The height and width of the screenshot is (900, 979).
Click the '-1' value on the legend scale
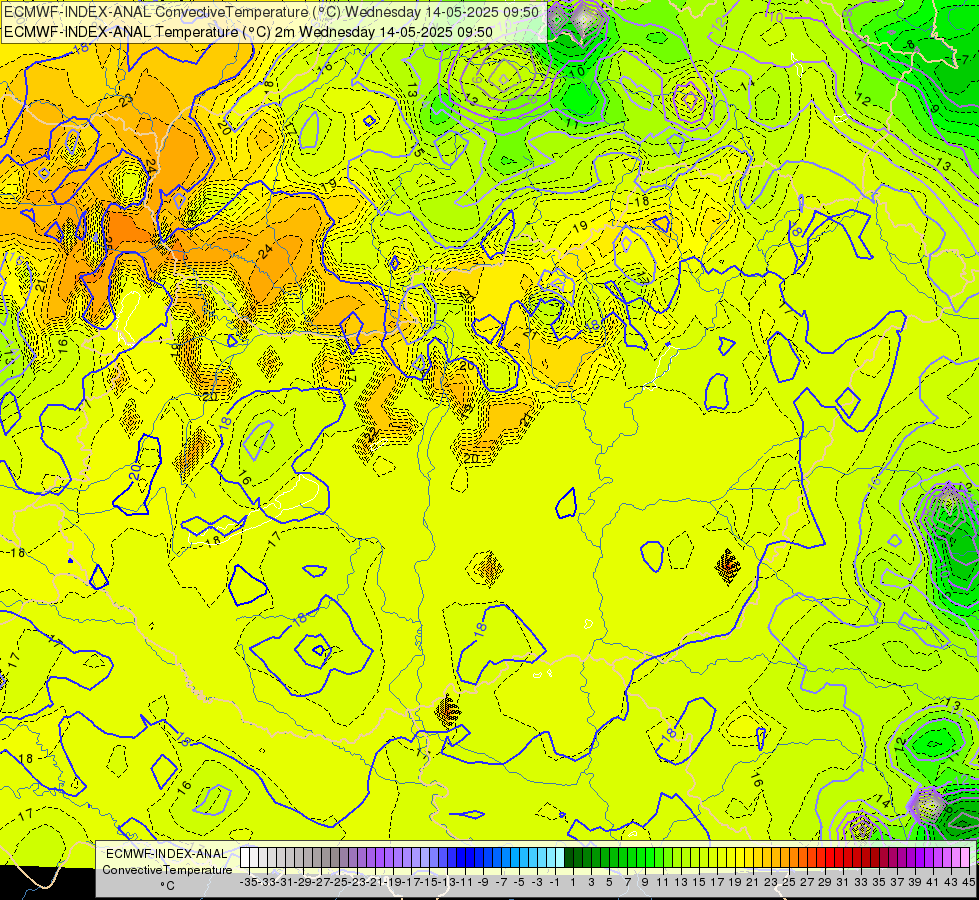tap(554, 882)
